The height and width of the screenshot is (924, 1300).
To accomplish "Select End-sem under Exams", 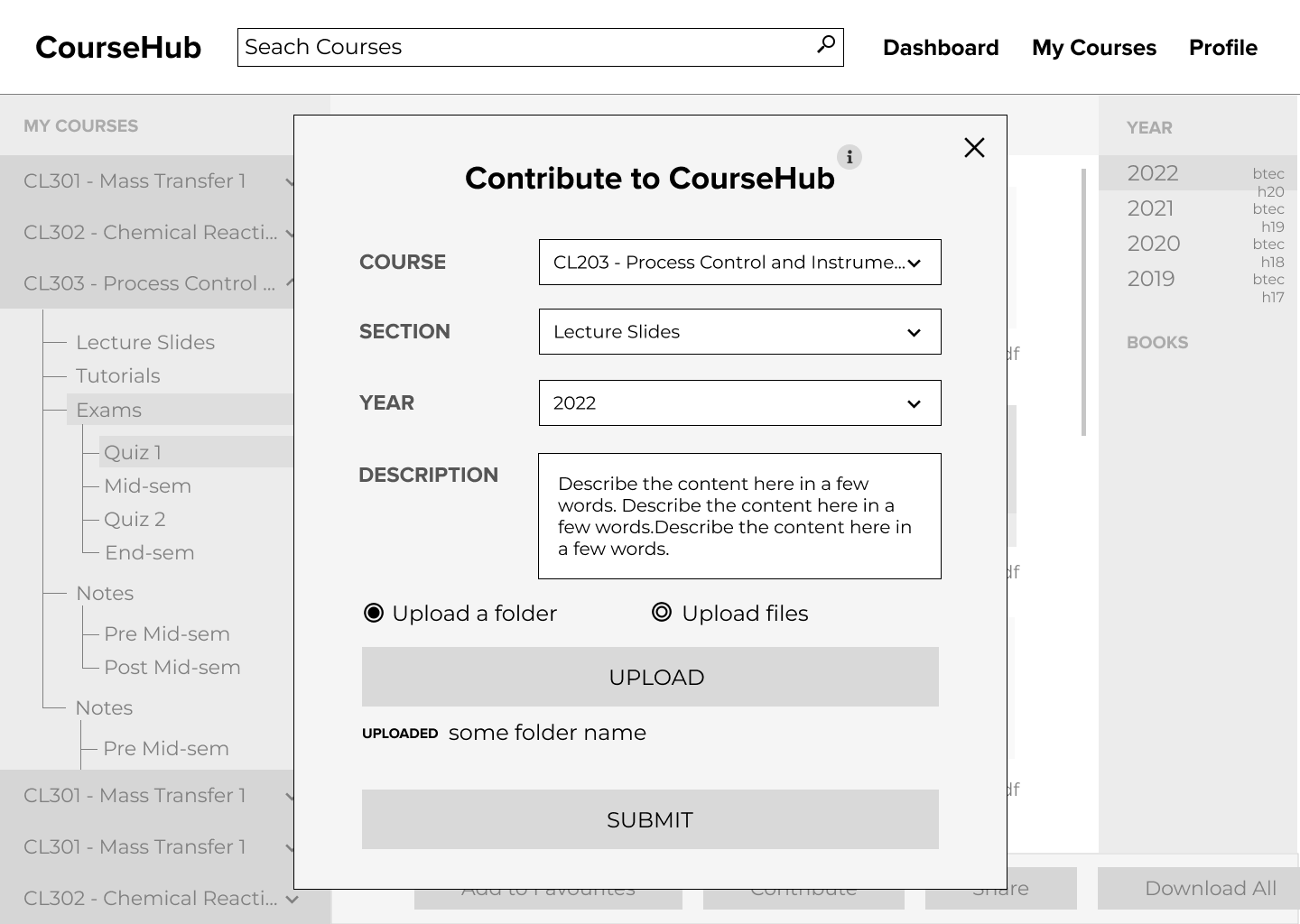I will coord(150,553).
